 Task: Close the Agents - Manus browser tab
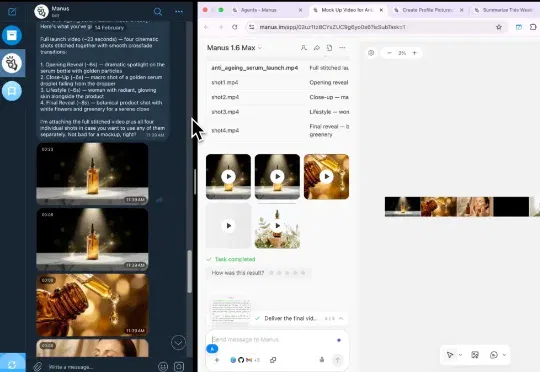point(300,10)
